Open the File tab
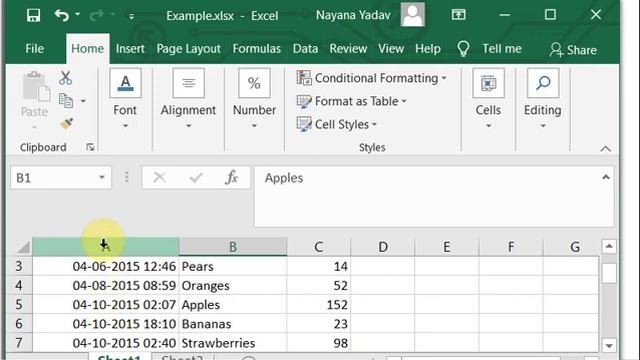The height and width of the screenshot is (360, 640). point(34,49)
